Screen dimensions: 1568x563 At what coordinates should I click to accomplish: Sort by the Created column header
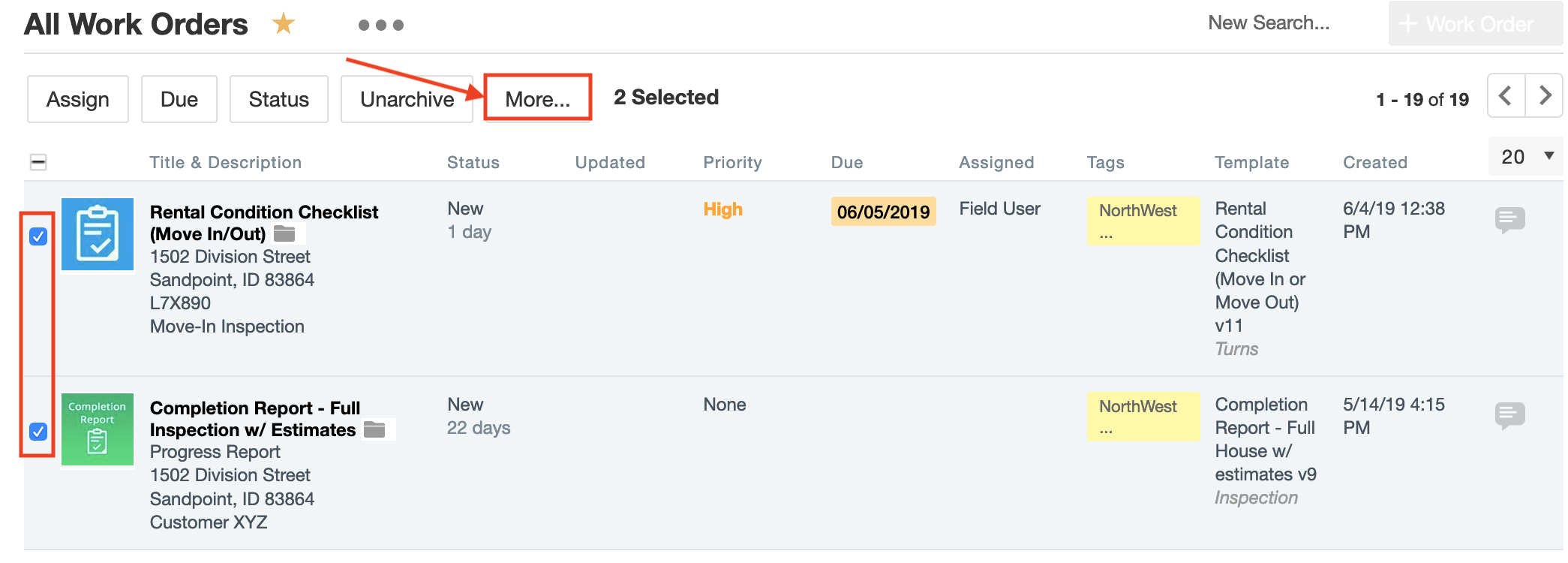click(1374, 163)
